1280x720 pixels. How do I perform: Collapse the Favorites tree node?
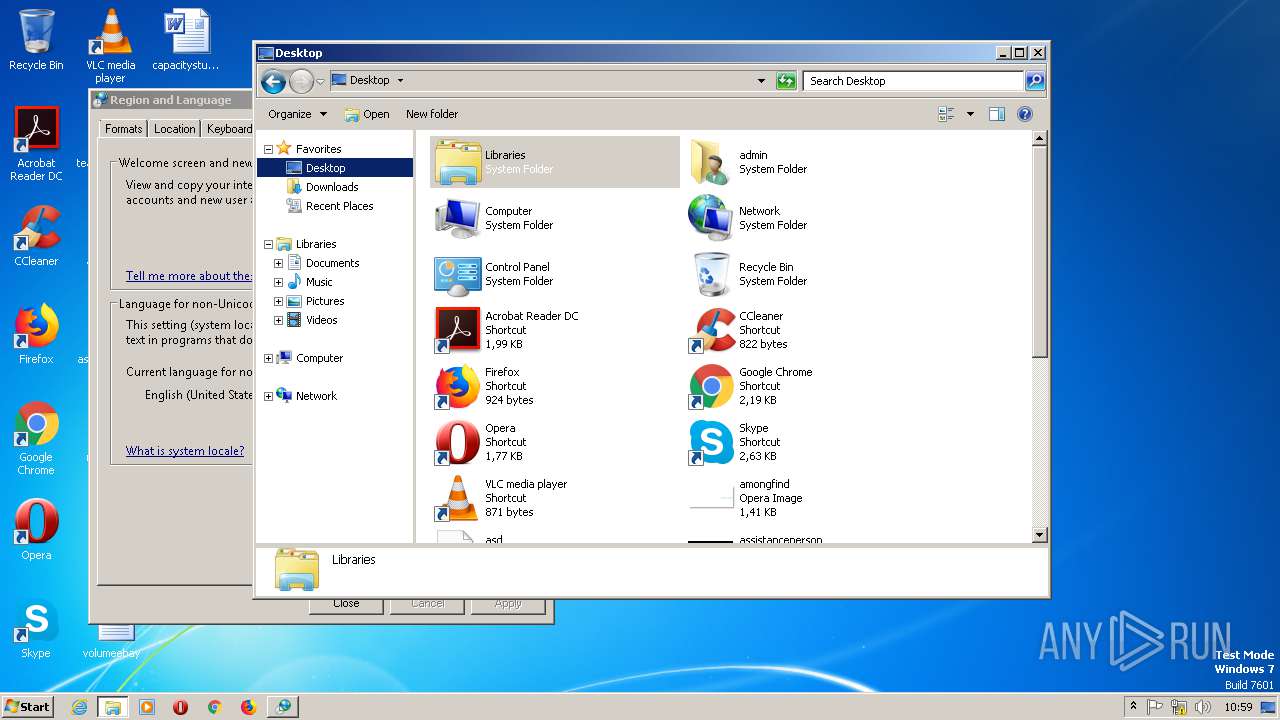pyautogui.click(x=268, y=149)
